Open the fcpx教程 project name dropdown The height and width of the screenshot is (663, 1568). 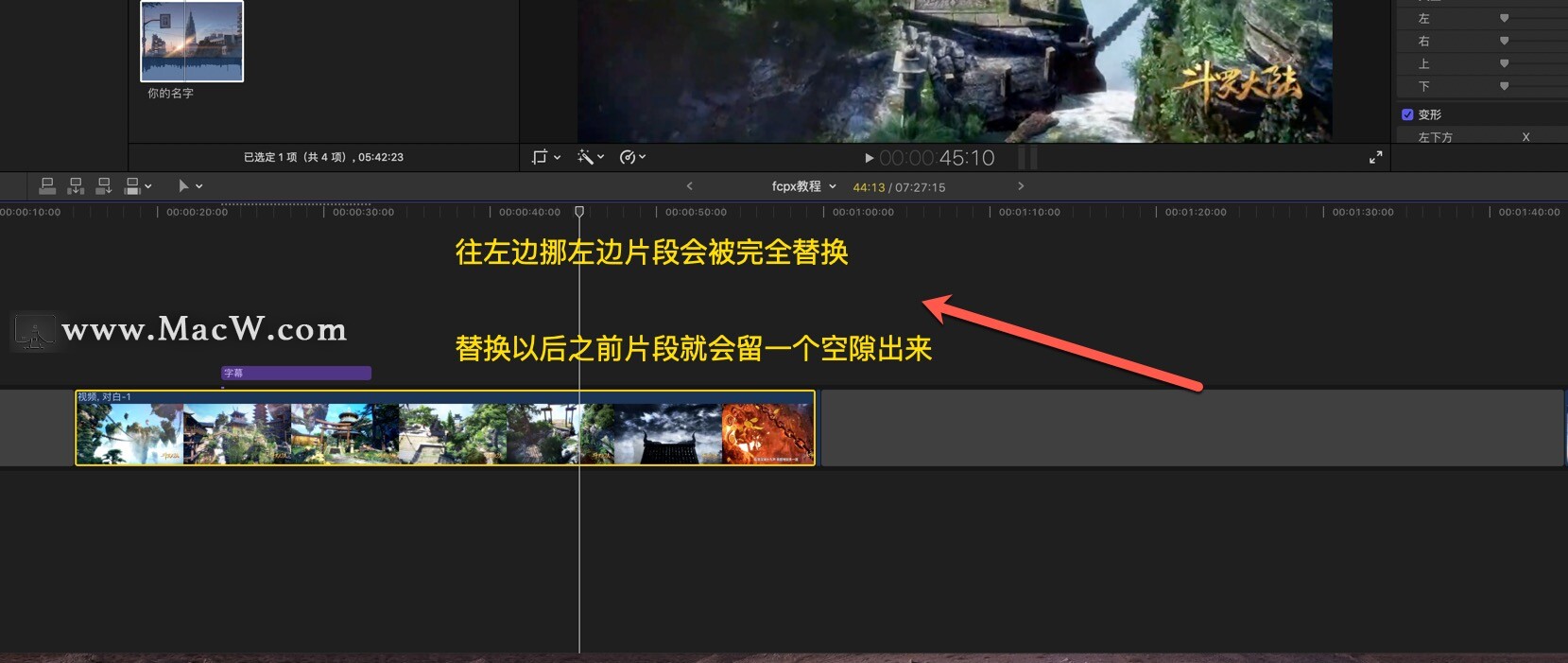click(x=803, y=186)
